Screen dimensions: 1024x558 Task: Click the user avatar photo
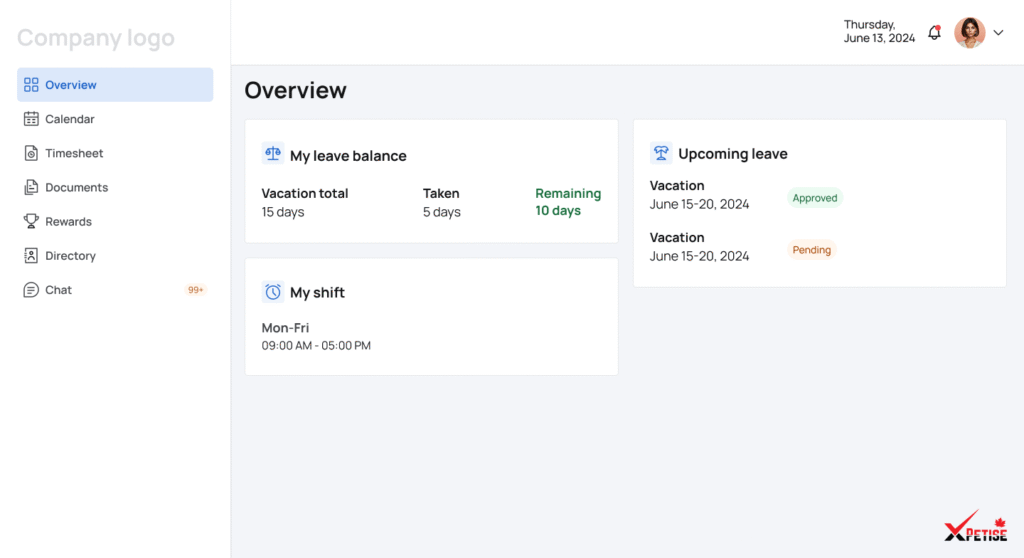pyautogui.click(x=969, y=33)
